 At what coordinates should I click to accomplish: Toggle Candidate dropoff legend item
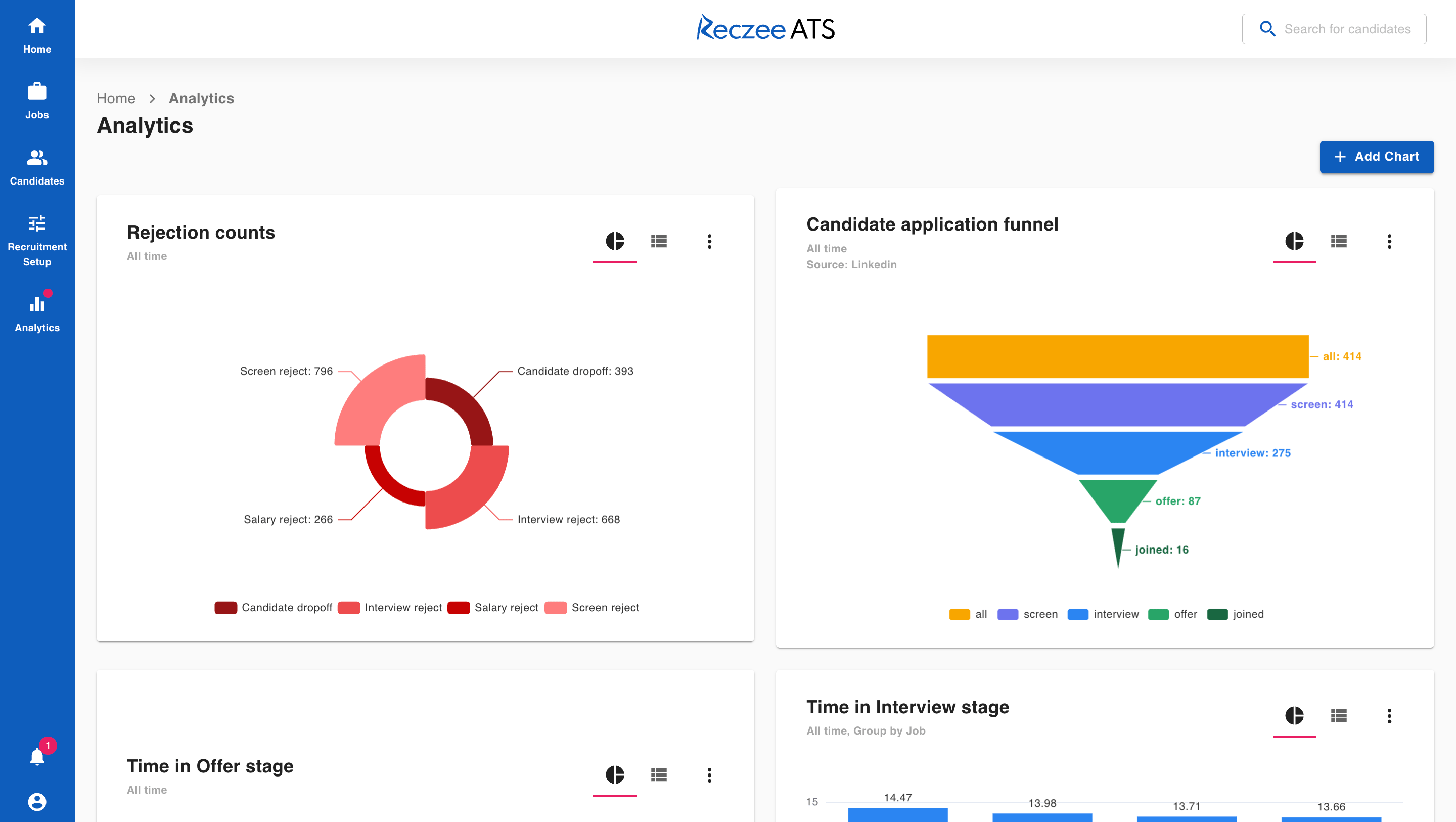click(274, 608)
